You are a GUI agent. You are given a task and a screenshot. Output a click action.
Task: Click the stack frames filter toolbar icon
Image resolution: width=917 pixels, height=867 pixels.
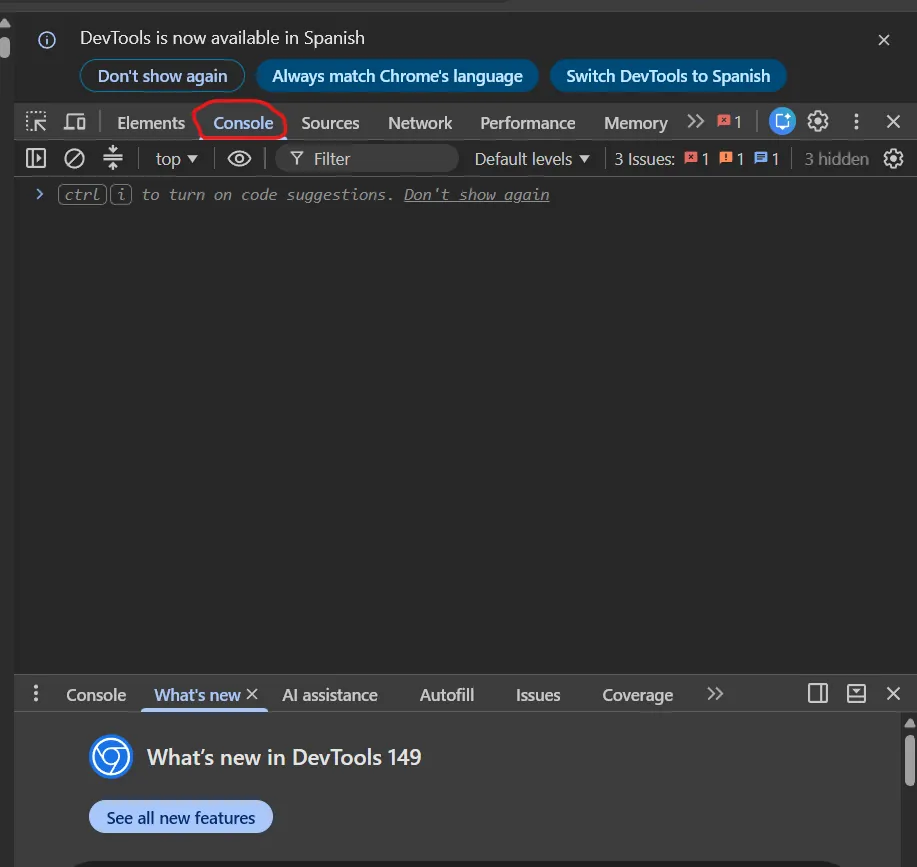(113, 158)
